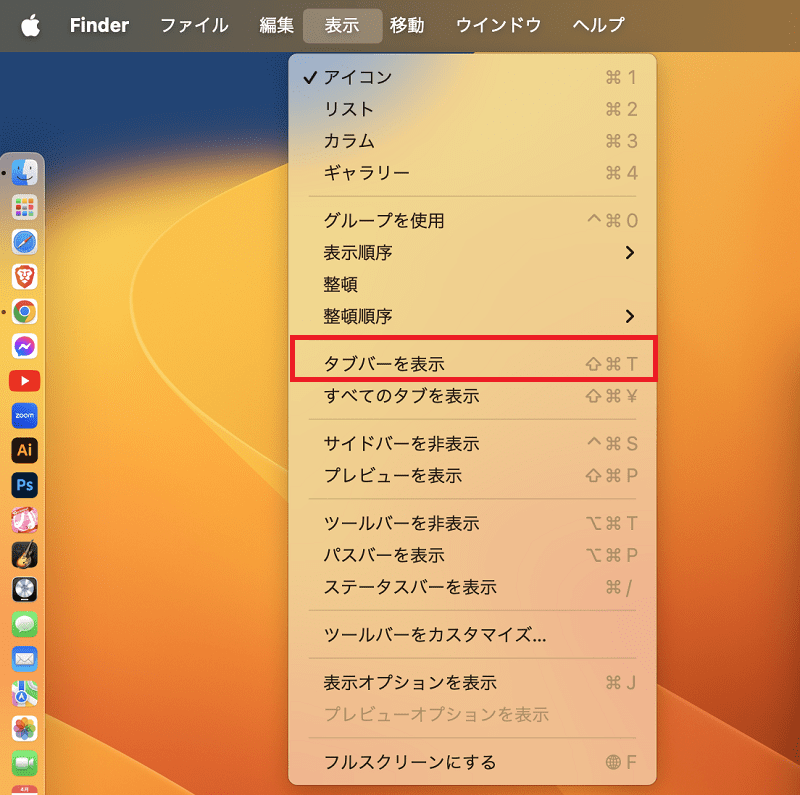Open ツールバーをカスタマイズ…
Viewport: 800px width, 795px height.
[x=472, y=635]
